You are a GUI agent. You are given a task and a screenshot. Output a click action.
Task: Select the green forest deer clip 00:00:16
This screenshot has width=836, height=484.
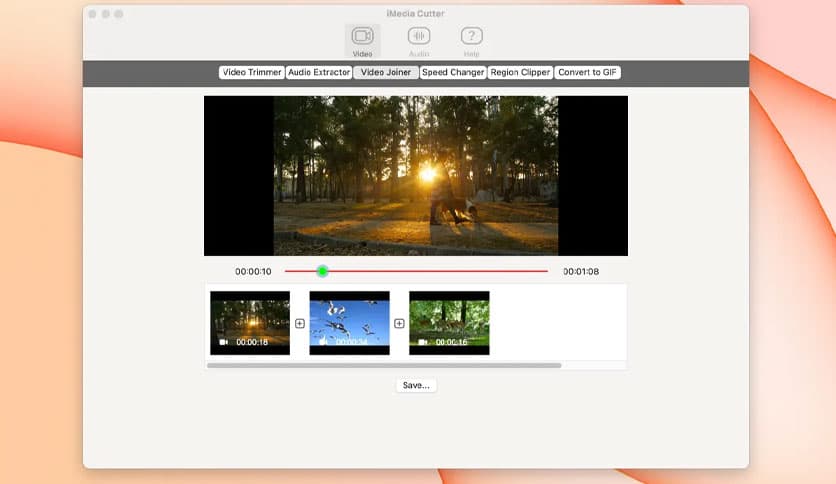point(449,323)
